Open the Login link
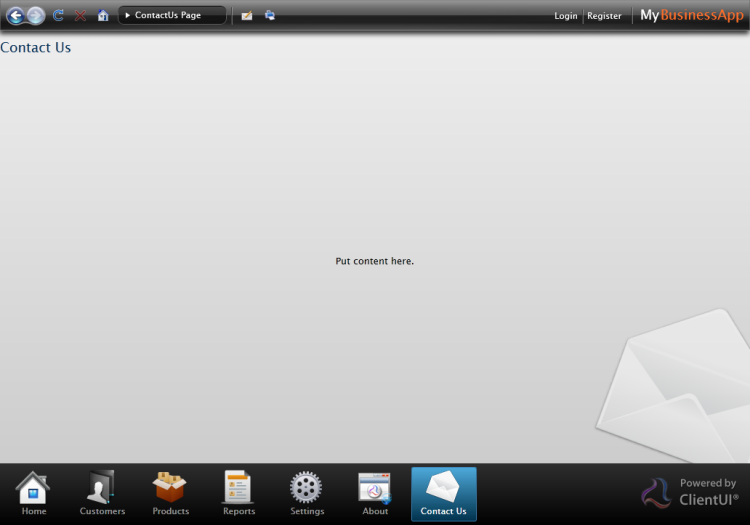The width and height of the screenshot is (750, 525). (x=565, y=16)
